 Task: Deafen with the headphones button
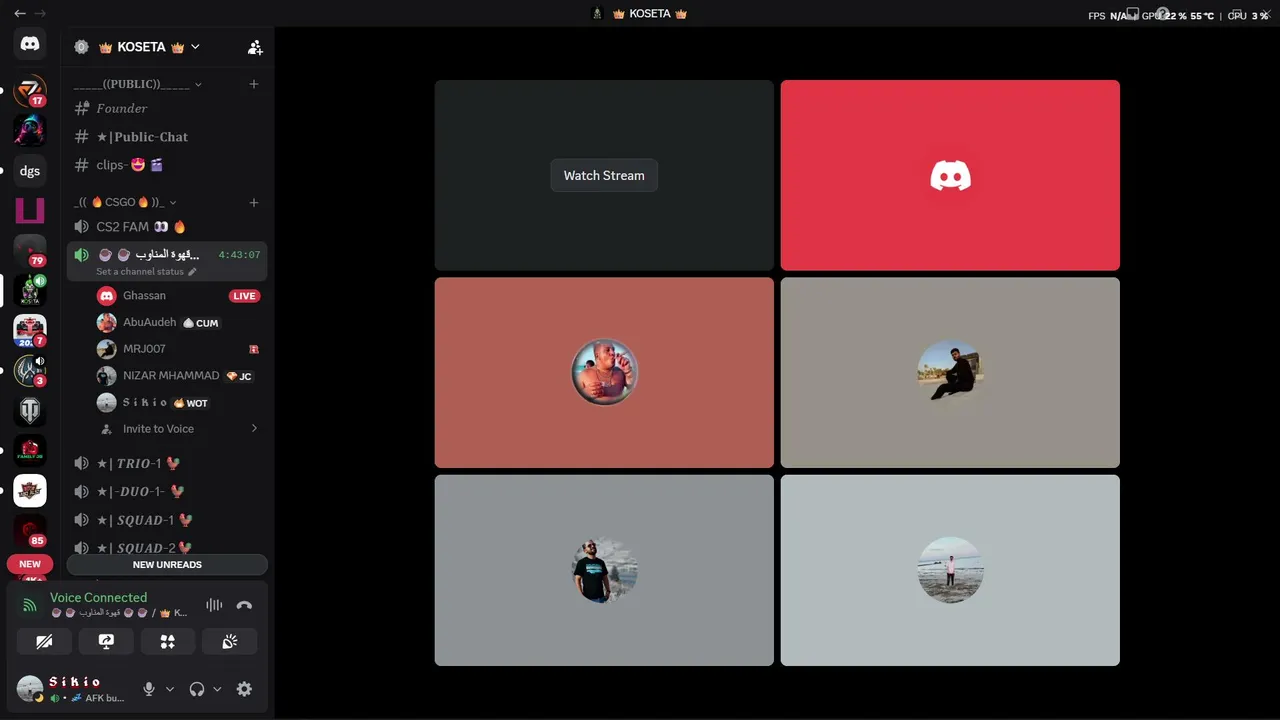pos(197,689)
